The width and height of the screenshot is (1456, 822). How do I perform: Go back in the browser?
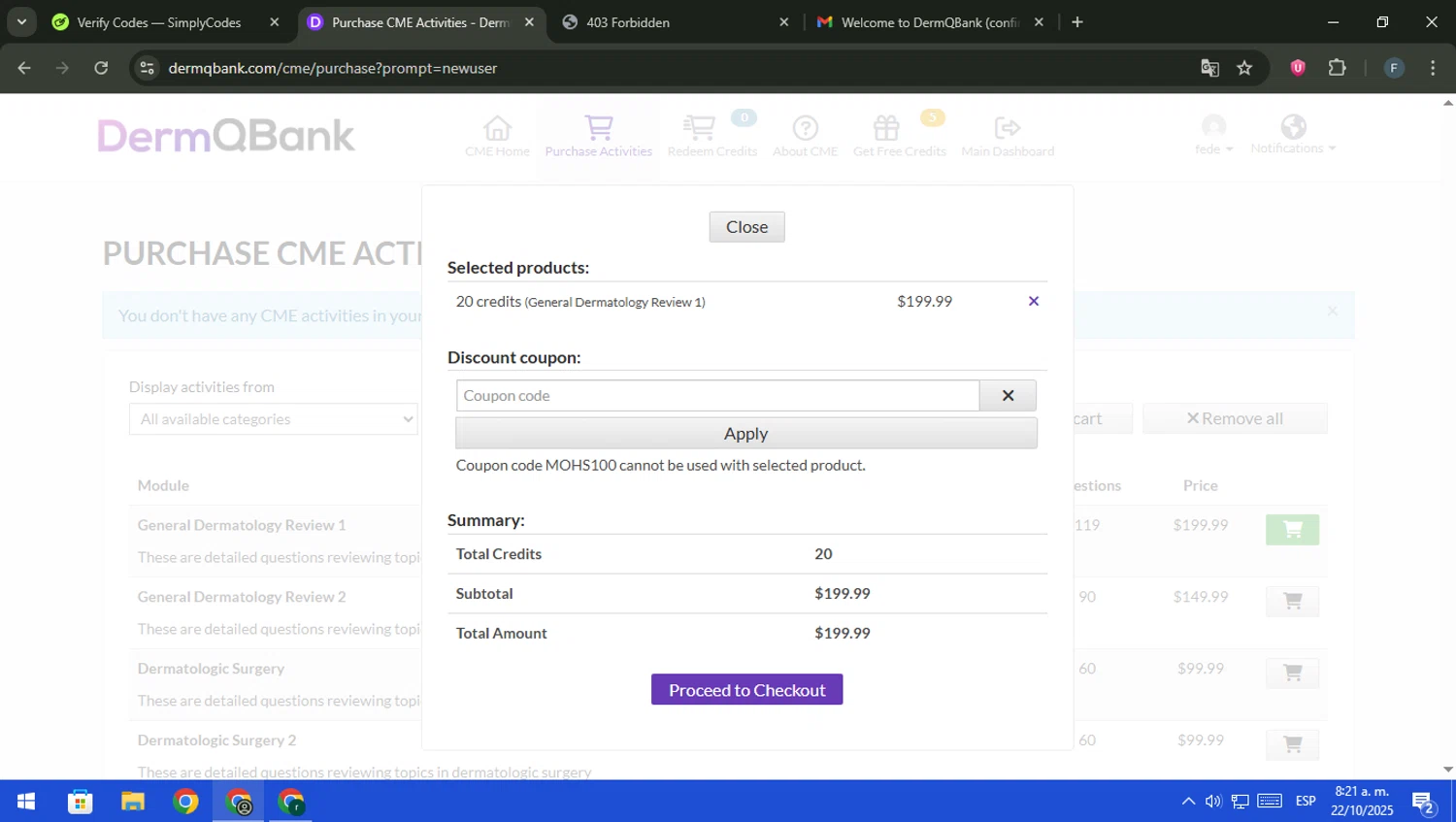(x=24, y=68)
